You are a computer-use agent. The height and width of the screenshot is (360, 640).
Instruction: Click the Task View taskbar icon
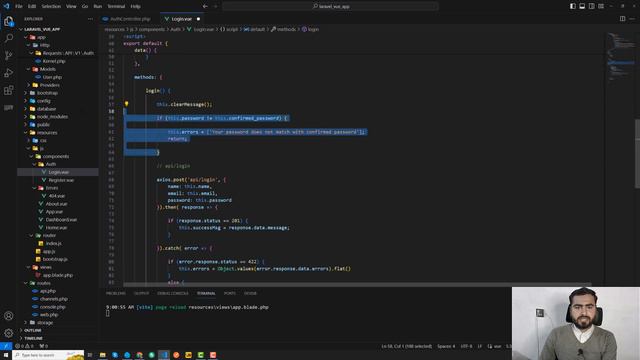tap(90, 355)
